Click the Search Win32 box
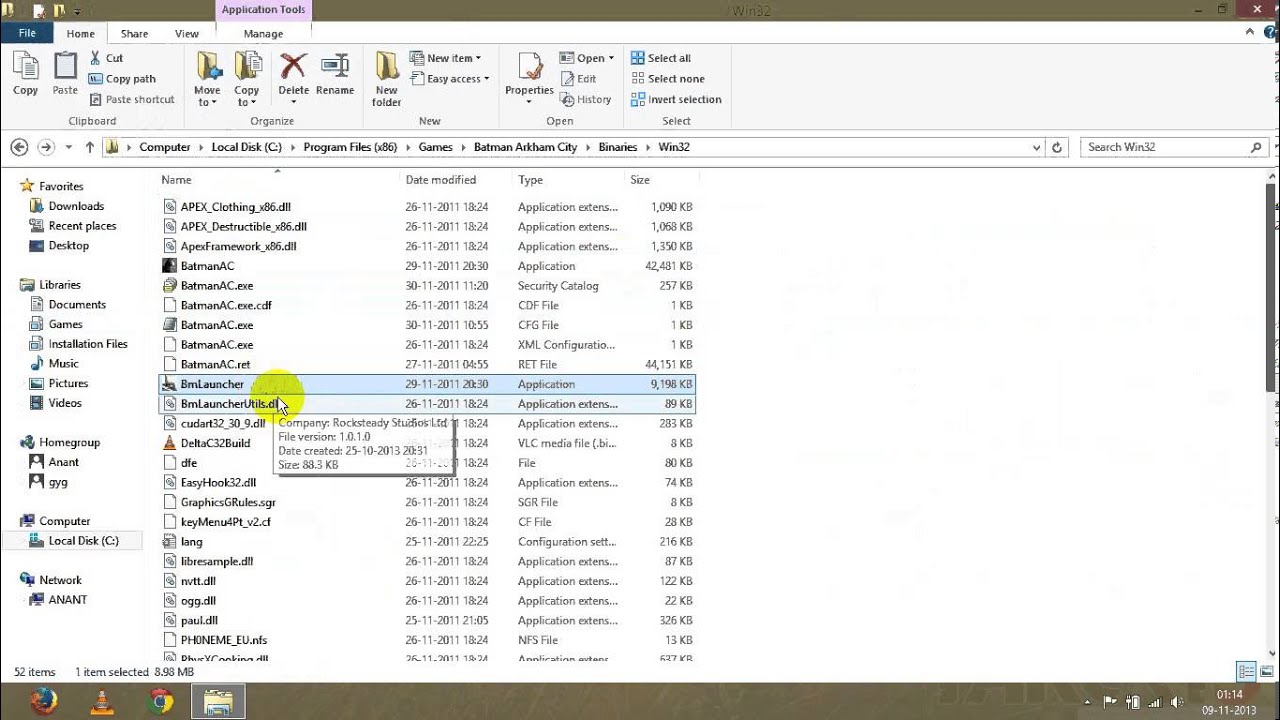 pos(1175,147)
